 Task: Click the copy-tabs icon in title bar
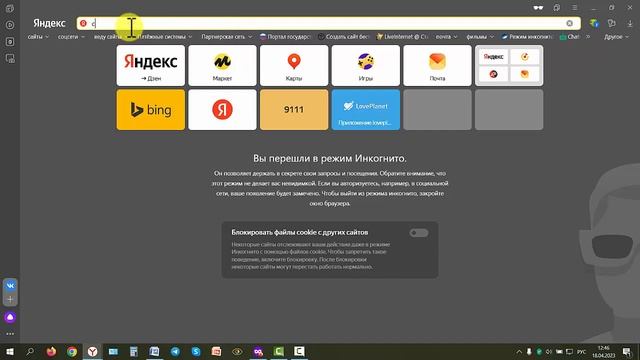(557, 8)
